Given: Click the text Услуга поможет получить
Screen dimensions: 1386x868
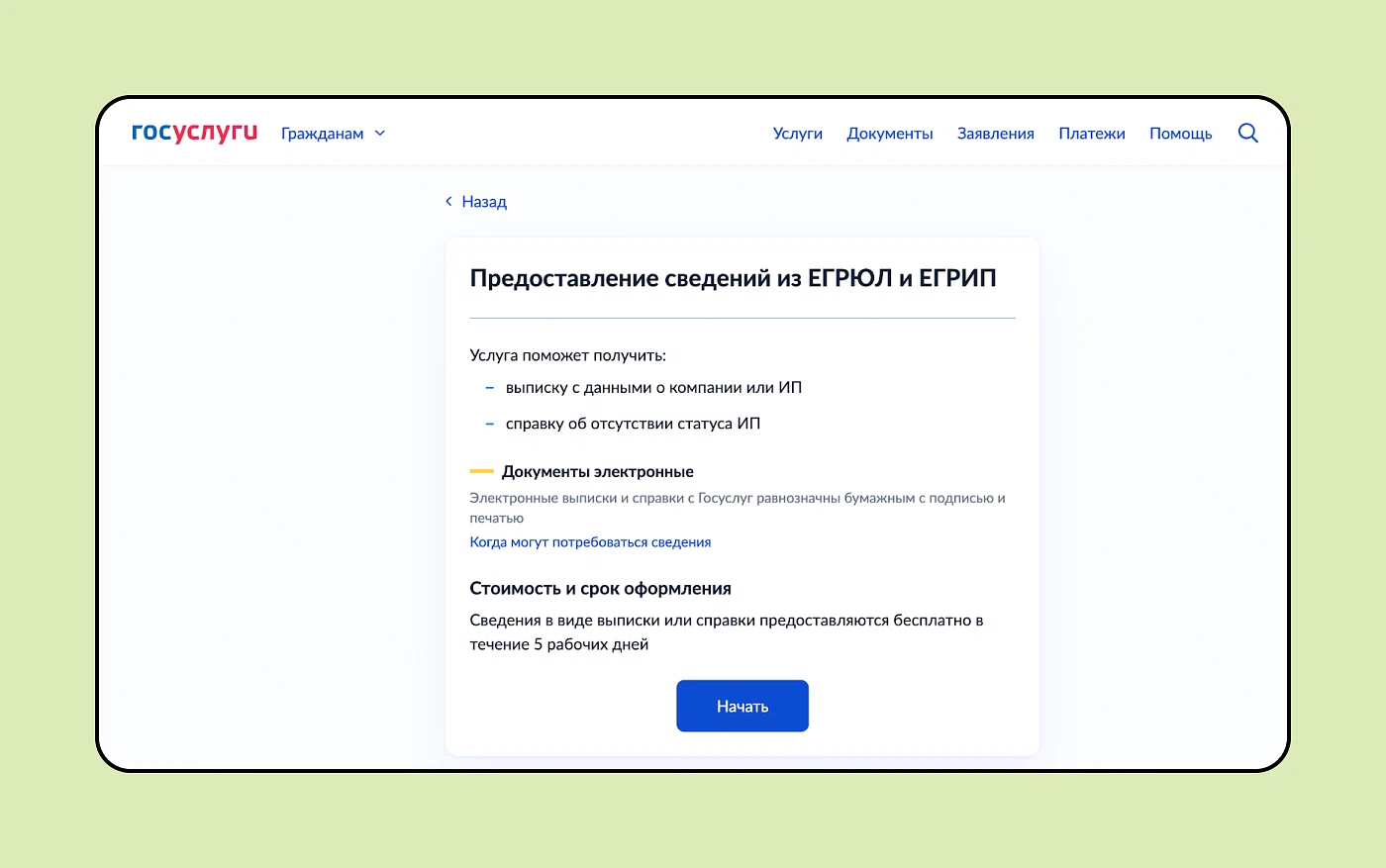Looking at the screenshot, I should click(x=567, y=355).
